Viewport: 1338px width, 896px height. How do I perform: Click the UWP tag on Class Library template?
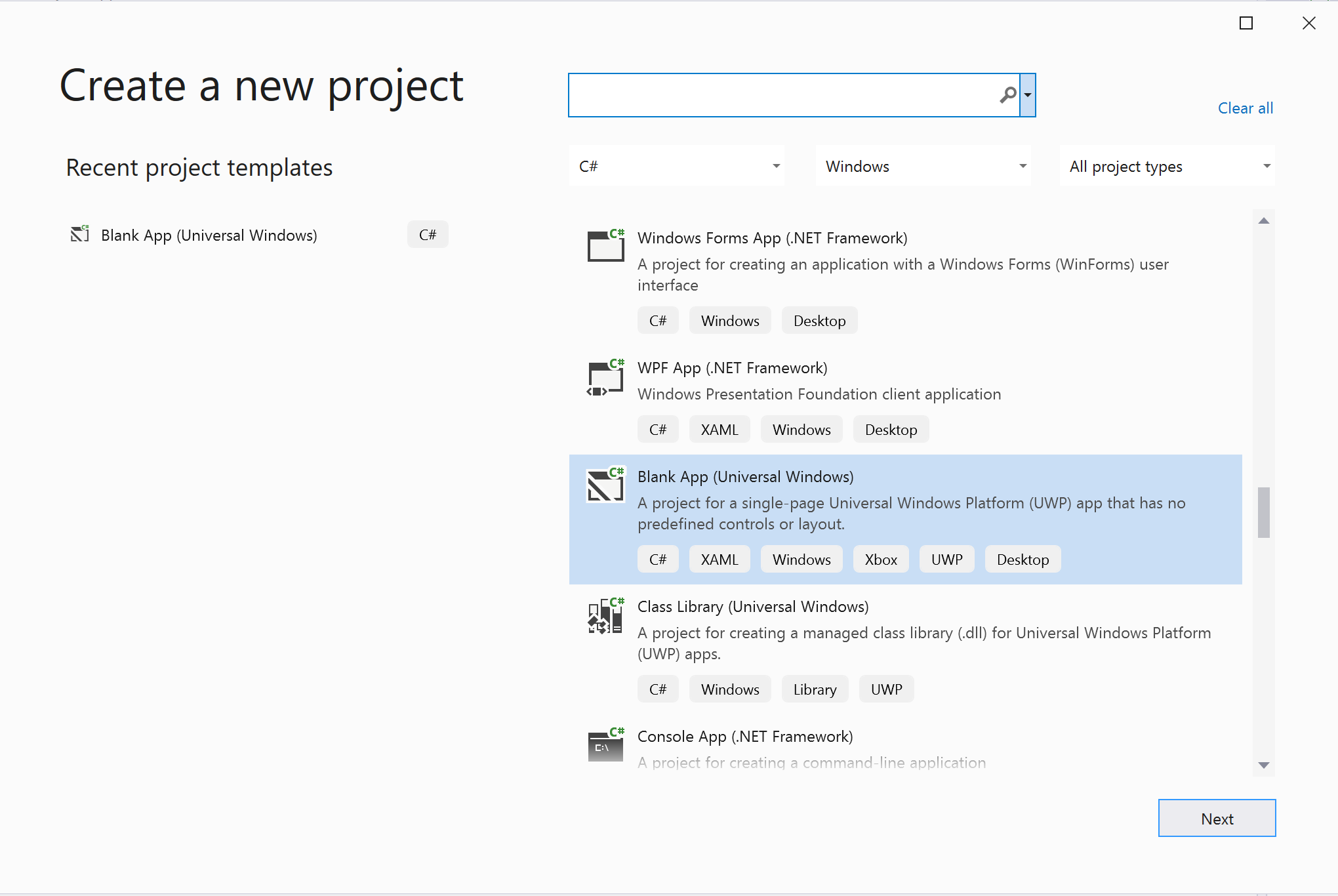pos(886,688)
